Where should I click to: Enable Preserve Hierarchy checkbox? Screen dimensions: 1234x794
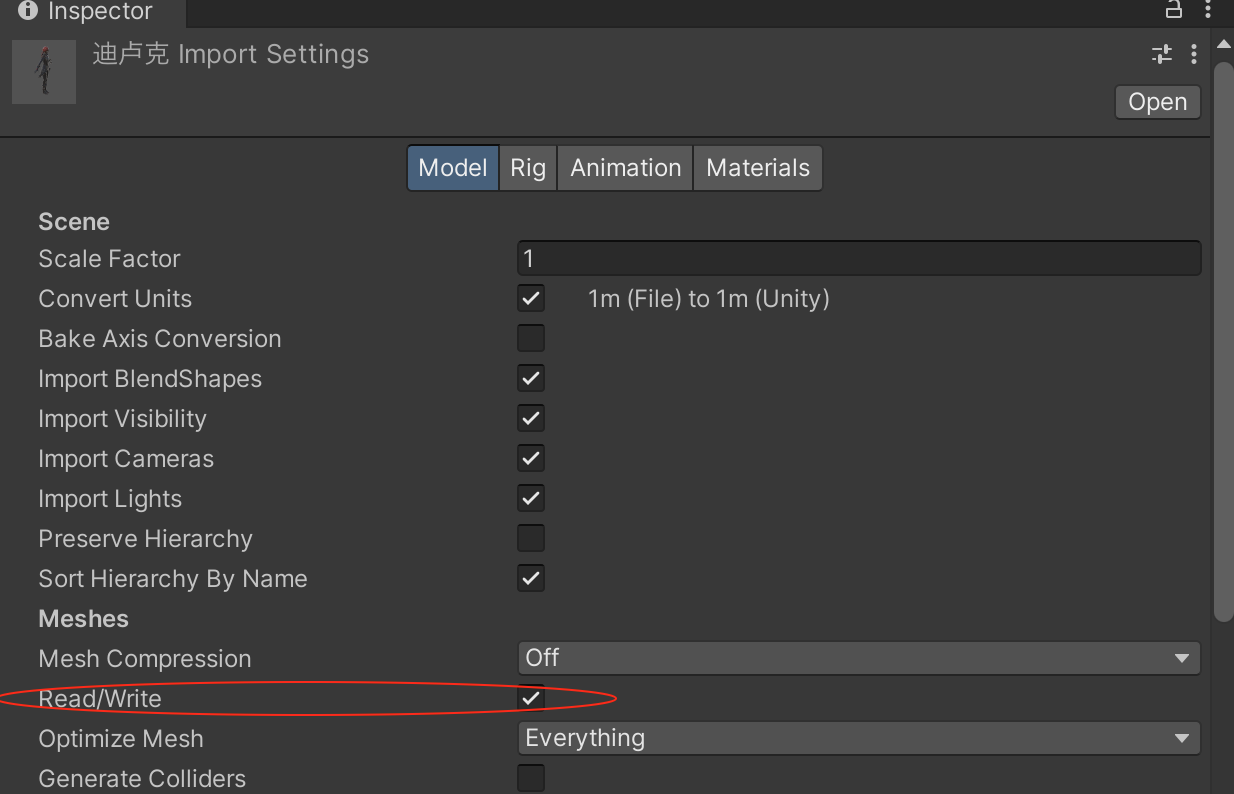(531, 539)
